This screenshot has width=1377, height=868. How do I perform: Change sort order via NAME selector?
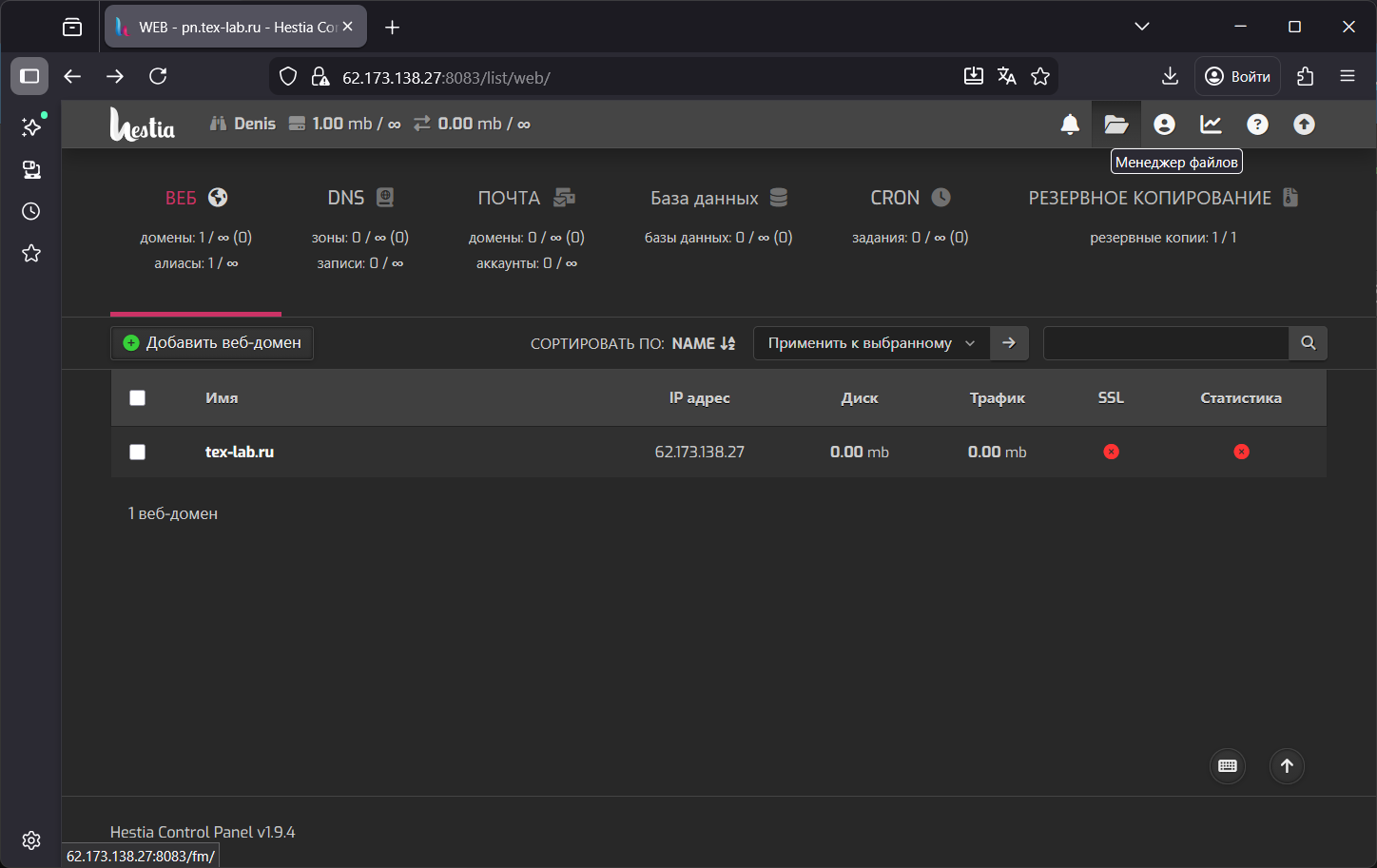point(703,343)
